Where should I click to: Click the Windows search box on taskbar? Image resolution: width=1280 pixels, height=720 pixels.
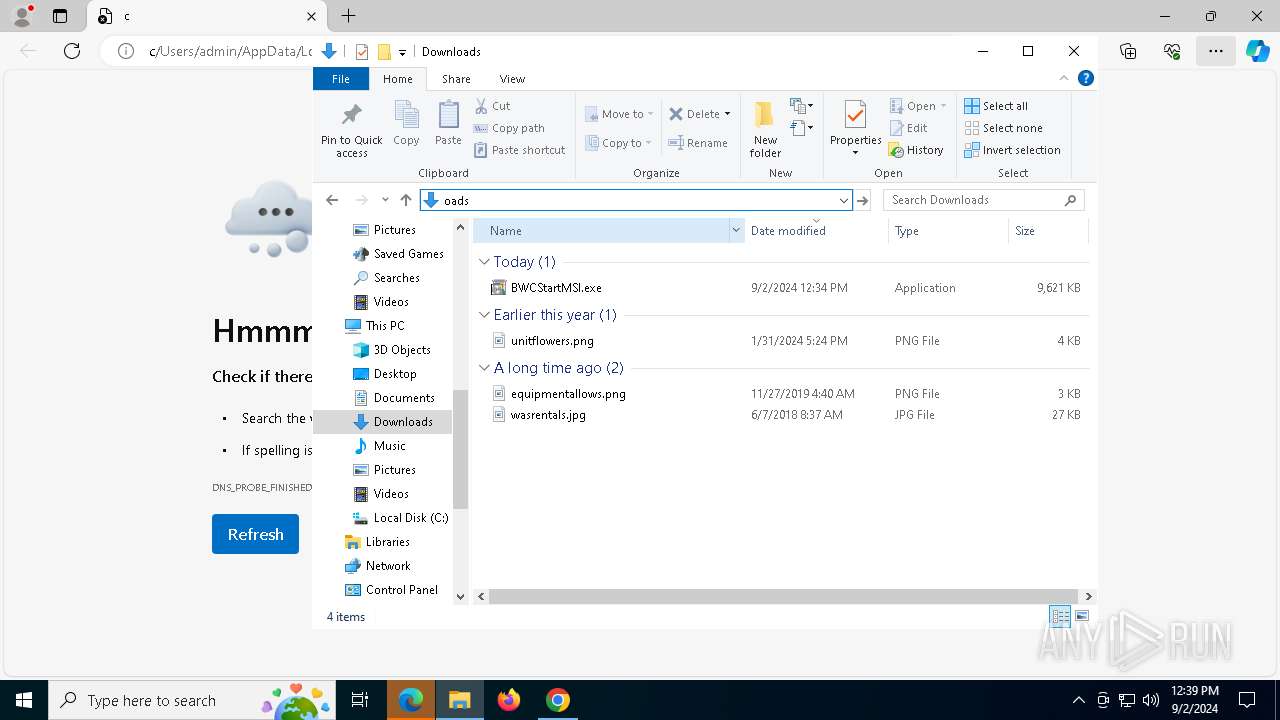[190, 700]
